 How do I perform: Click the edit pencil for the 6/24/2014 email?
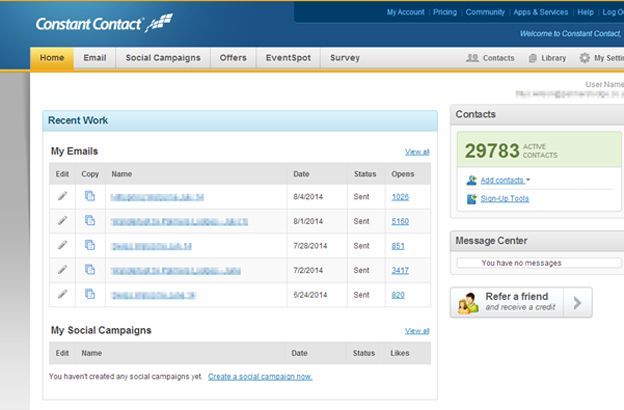click(x=62, y=294)
